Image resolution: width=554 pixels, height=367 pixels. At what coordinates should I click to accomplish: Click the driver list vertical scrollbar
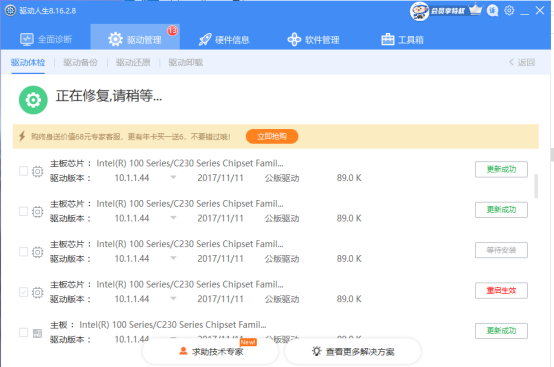pos(536,186)
